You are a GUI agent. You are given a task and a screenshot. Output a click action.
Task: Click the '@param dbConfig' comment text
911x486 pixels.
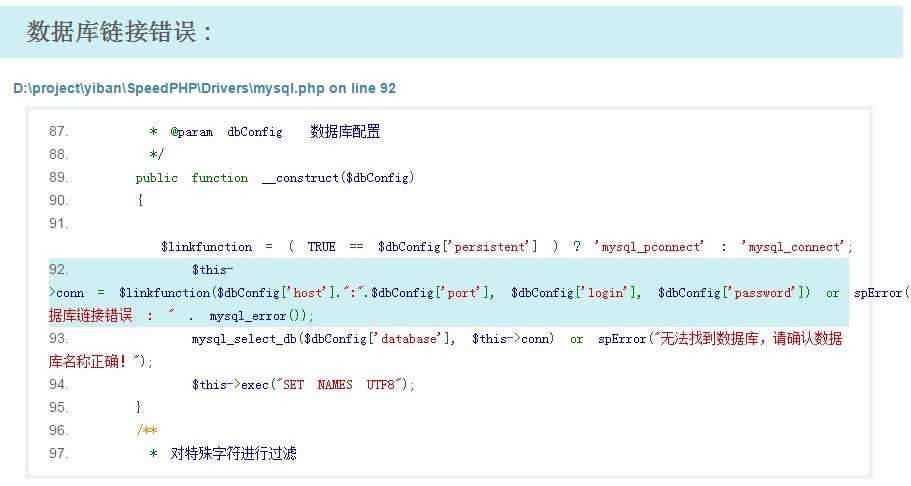[226, 132]
